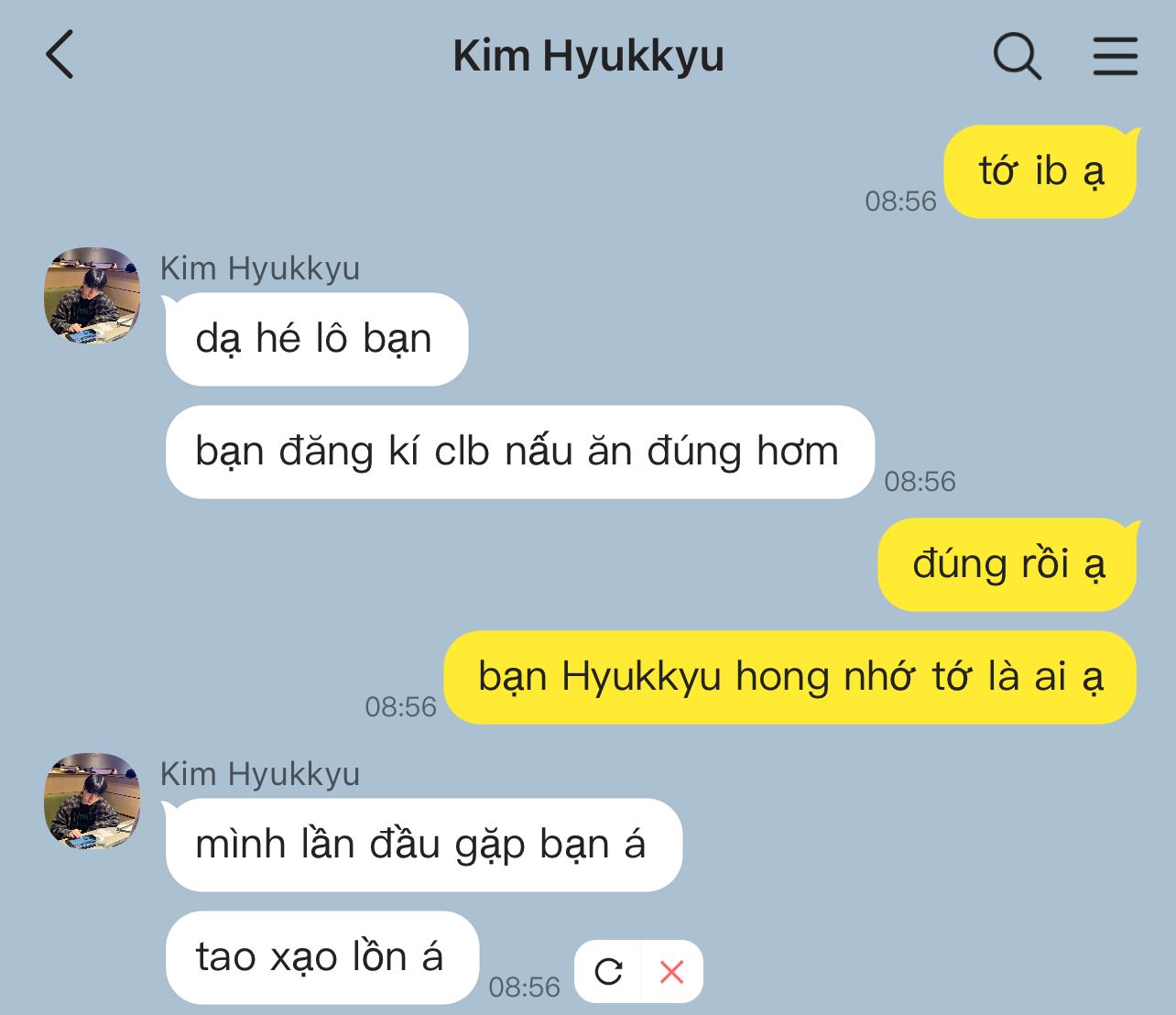Click sender name above "mình lần đầu" message
Image resolution: width=1176 pixels, height=1015 pixels.
tap(260, 774)
